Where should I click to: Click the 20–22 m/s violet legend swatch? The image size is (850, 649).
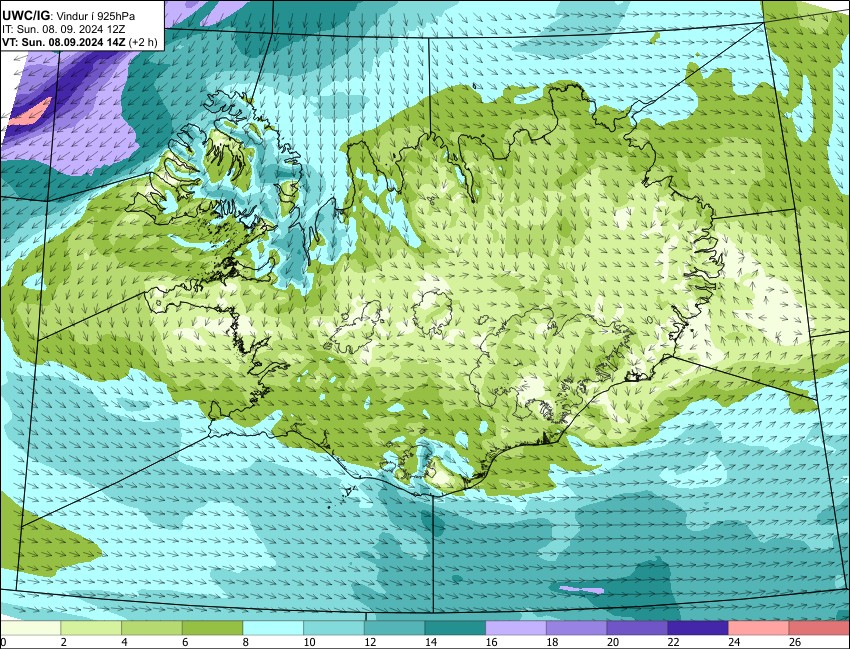(x=638, y=628)
